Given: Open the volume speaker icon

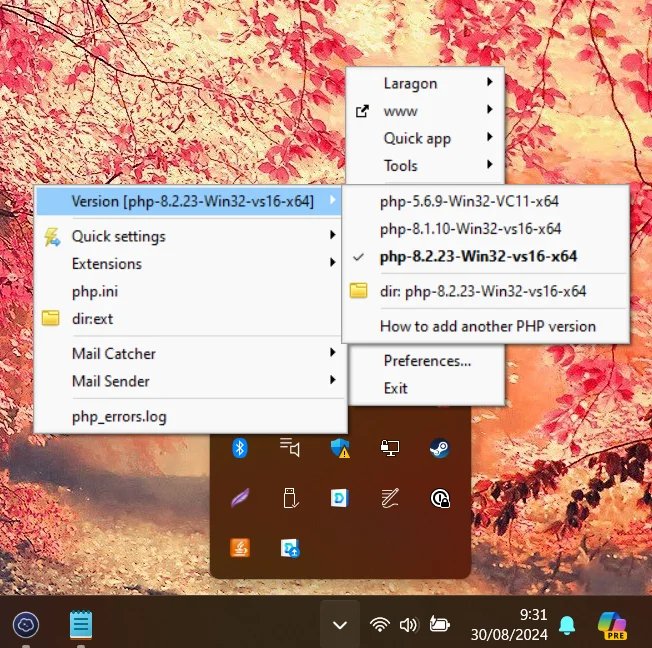Looking at the screenshot, I should pyautogui.click(x=408, y=624).
